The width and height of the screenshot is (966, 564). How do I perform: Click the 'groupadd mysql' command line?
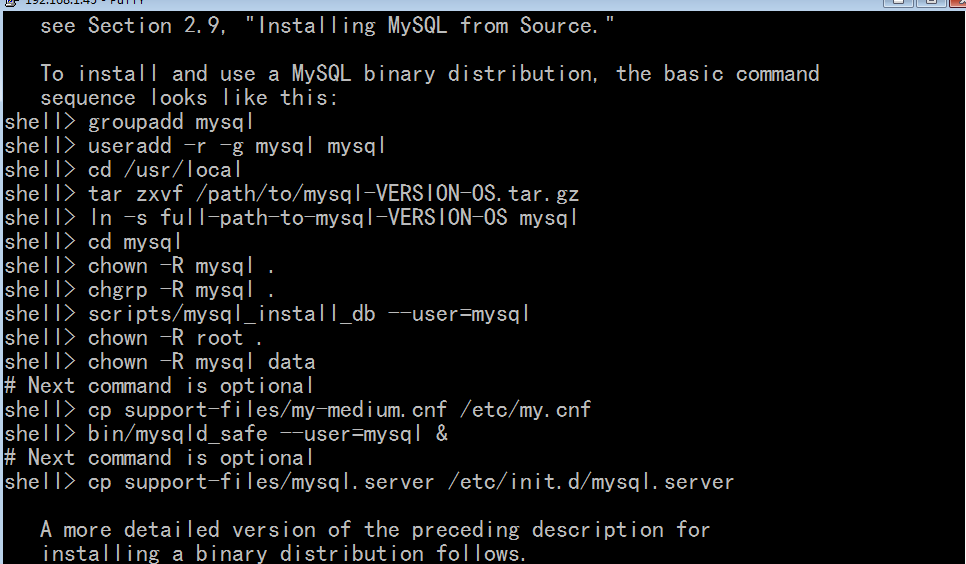[x=129, y=122]
